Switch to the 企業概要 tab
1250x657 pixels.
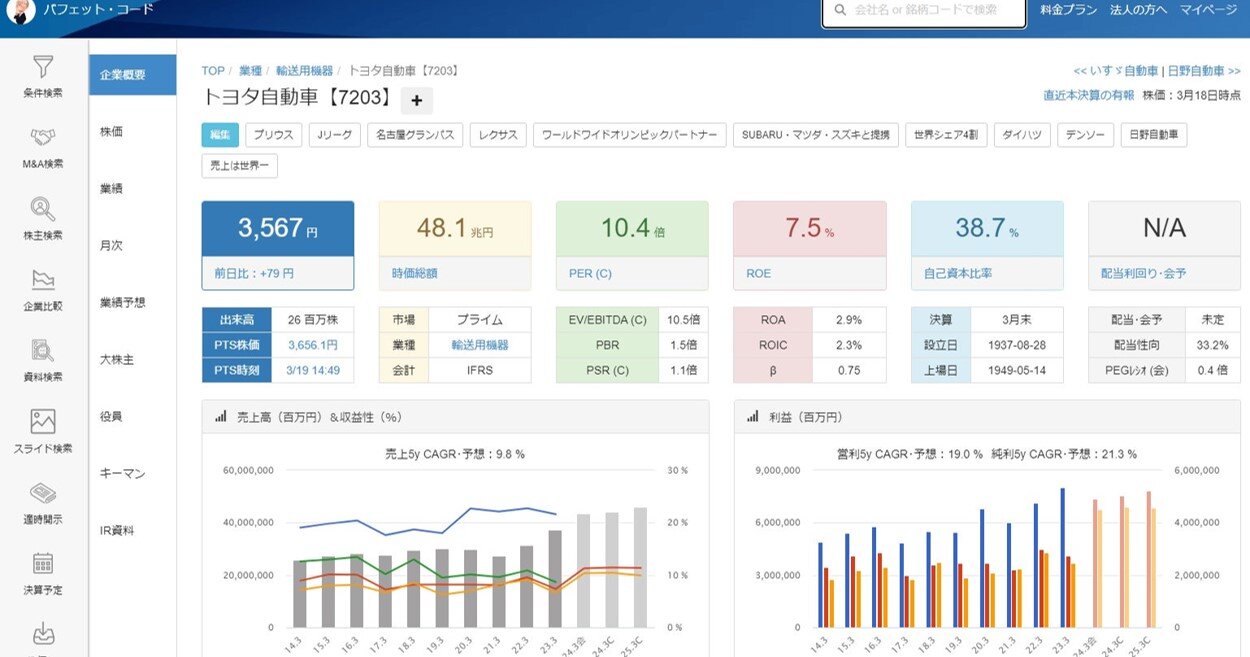click(132, 75)
